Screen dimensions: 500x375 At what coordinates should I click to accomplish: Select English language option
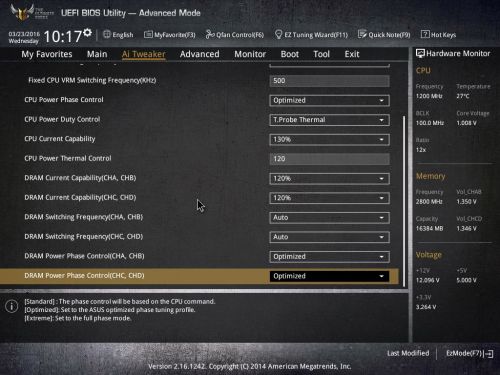coord(123,35)
